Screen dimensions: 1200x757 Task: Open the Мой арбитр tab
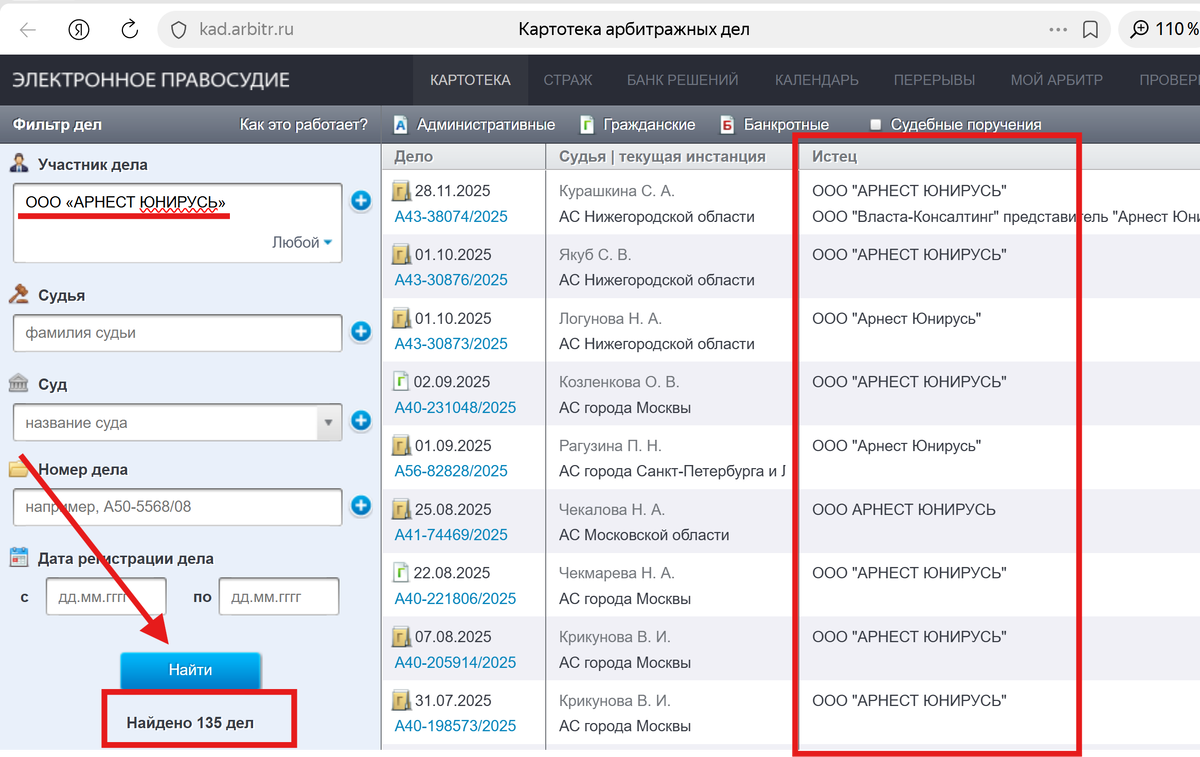(1056, 80)
